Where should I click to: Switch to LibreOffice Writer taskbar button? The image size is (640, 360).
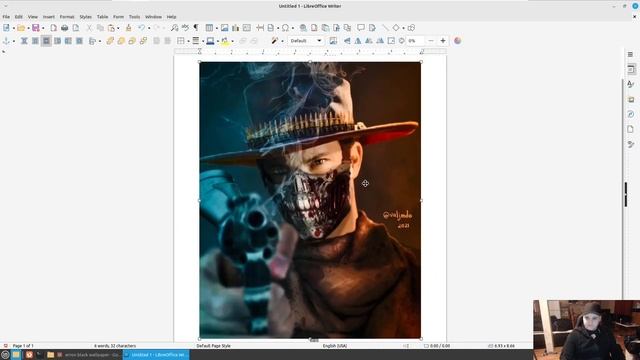[156, 355]
